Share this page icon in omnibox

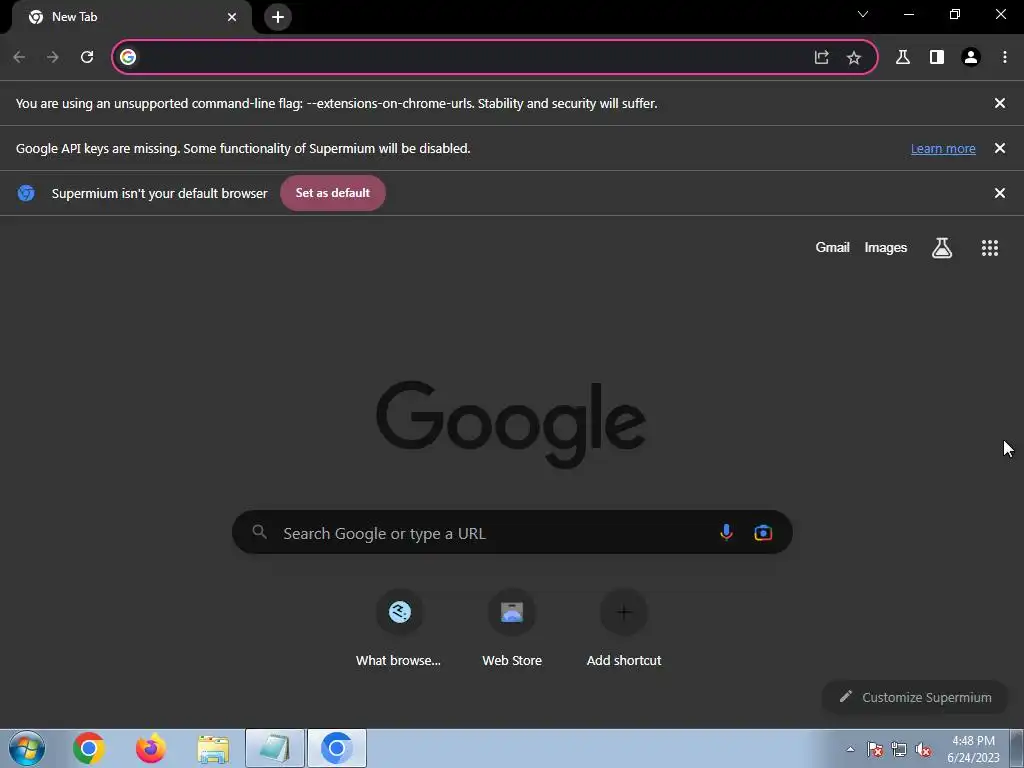[x=822, y=57]
